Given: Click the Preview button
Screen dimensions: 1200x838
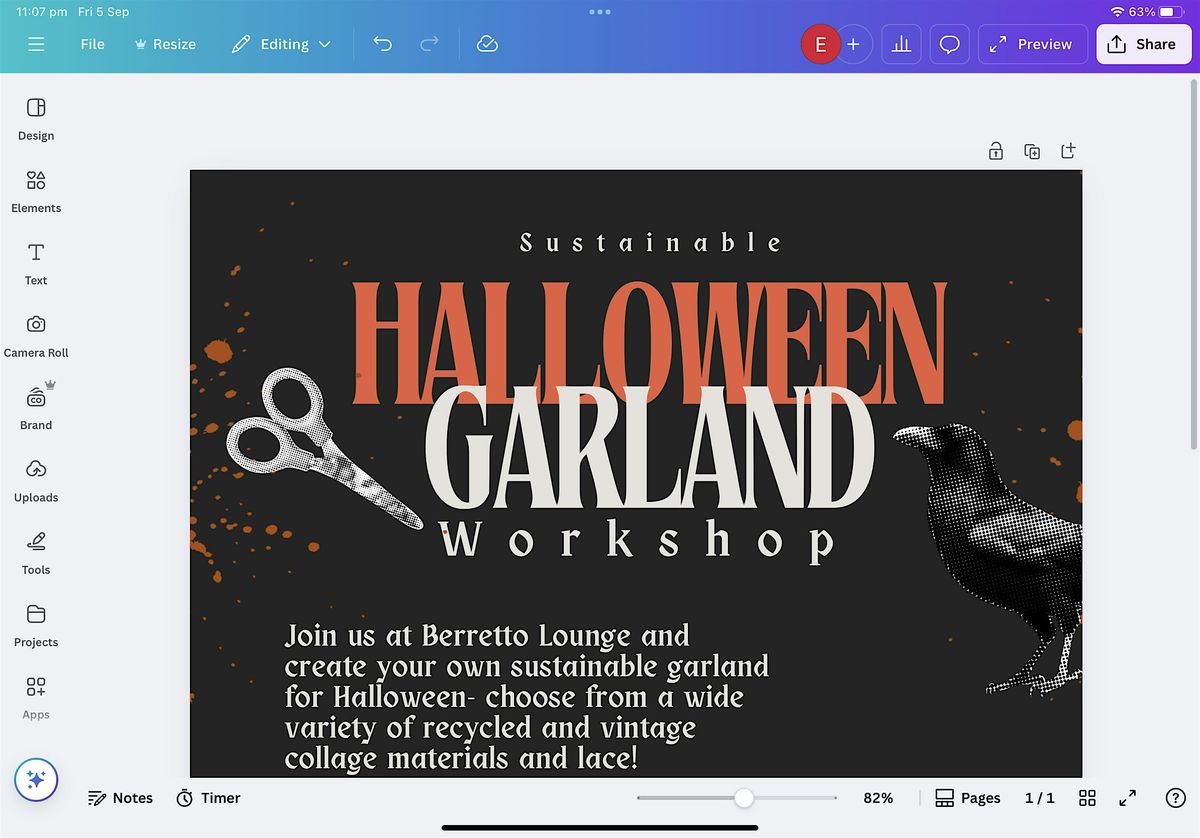Looking at the screenshot, I should [x=1032, y=44].
